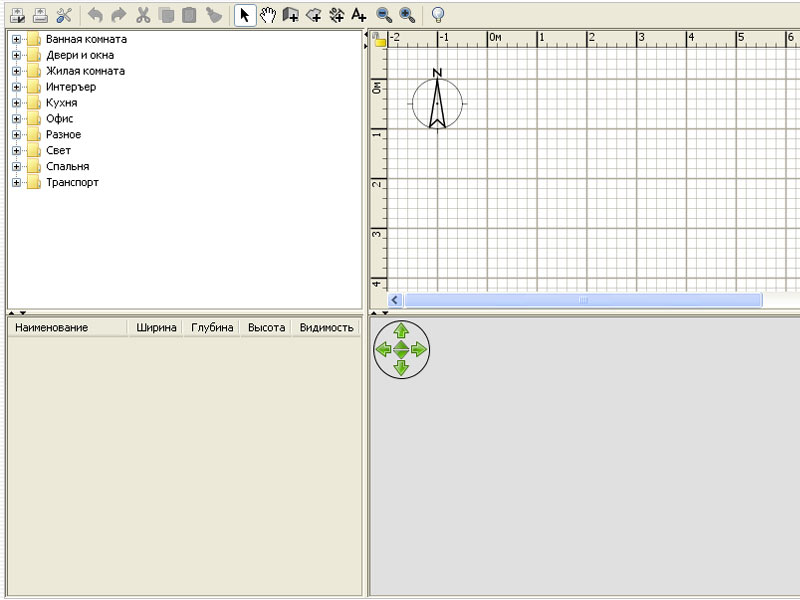
Task: Expand the Интеръер folder
Action: tap(16, 87)
